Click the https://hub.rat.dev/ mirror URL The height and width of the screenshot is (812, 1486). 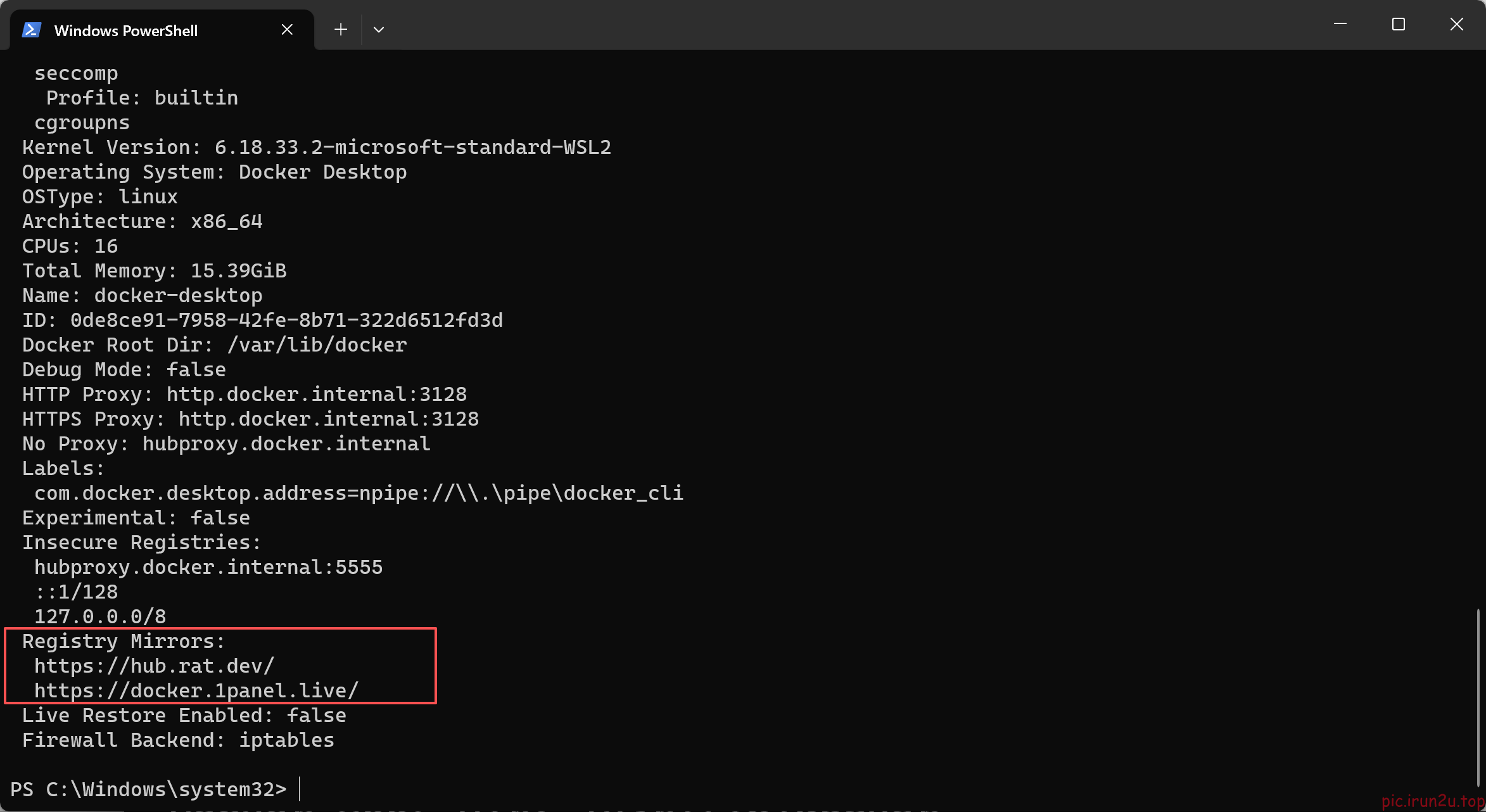(x=154, y=666)
